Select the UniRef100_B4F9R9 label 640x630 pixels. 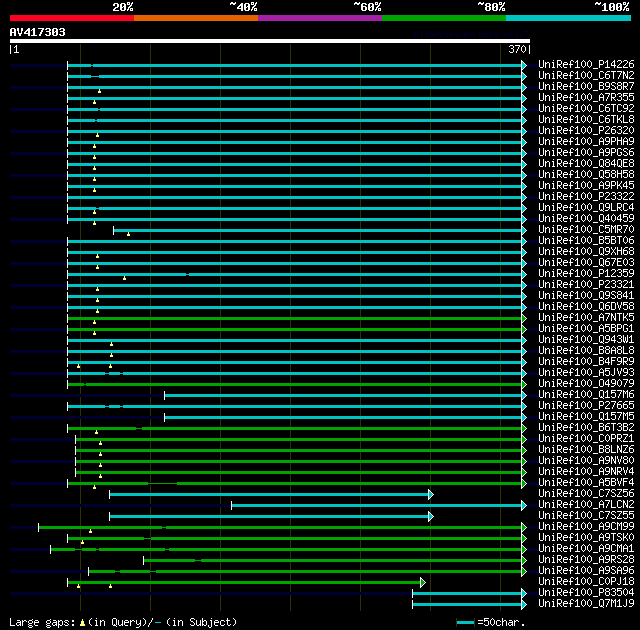(x=586, y=362)
